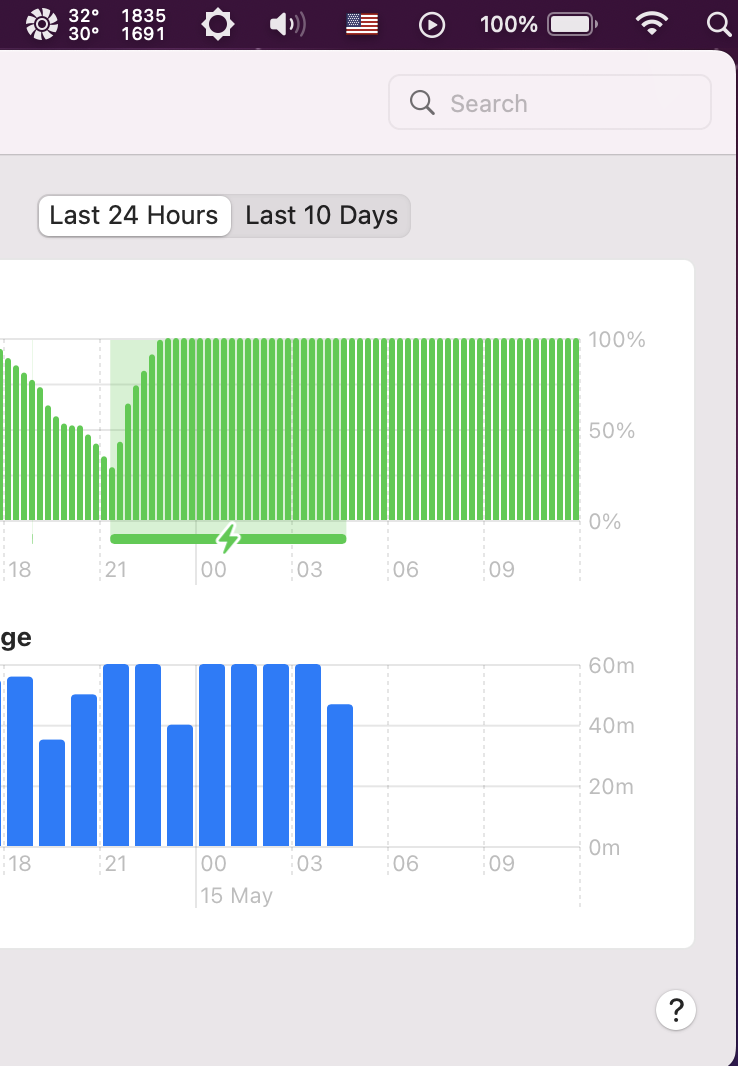
Task: Switch to the Last 10 Days tab
Action: coord(321,216)
